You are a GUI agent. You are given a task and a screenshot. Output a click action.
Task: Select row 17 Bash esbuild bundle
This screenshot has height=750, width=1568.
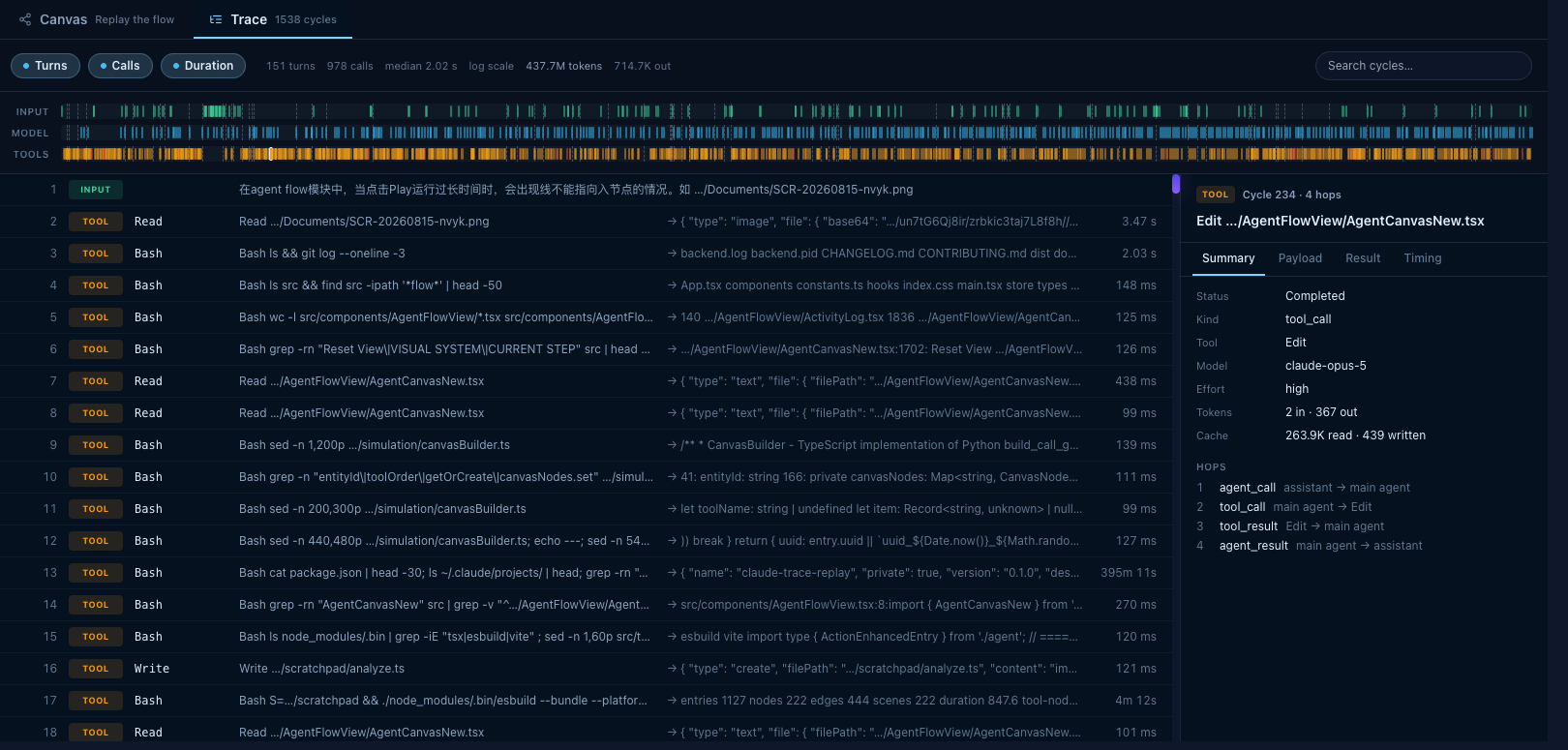(x=586, y=701)
